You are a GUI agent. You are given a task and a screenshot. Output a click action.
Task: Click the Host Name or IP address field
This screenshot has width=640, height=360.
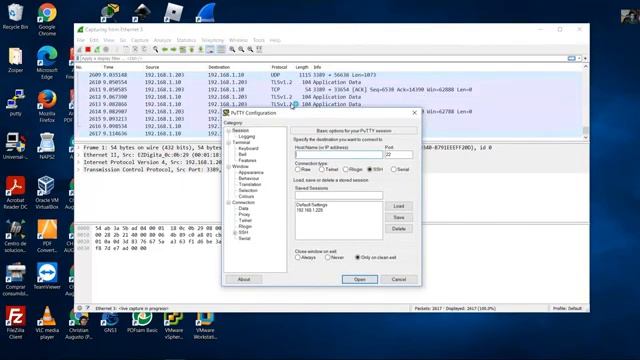point(339,155)
